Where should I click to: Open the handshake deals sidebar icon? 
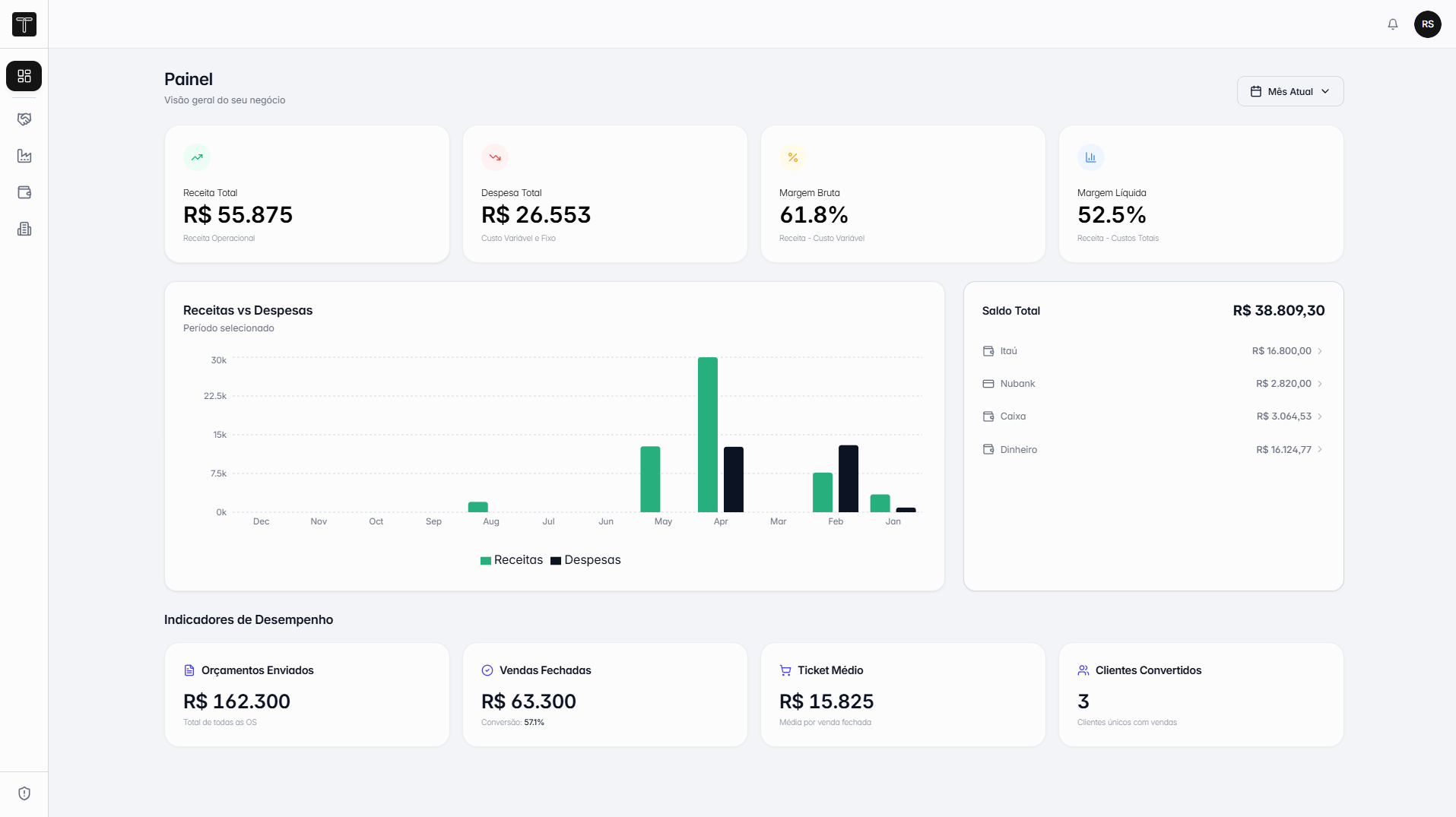(24, 119)
